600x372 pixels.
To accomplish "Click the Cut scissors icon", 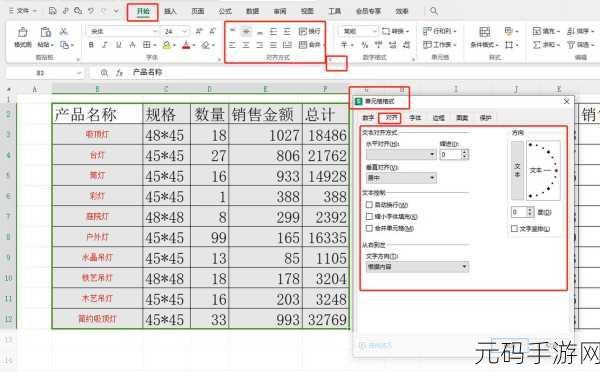I will coord(64,31).
